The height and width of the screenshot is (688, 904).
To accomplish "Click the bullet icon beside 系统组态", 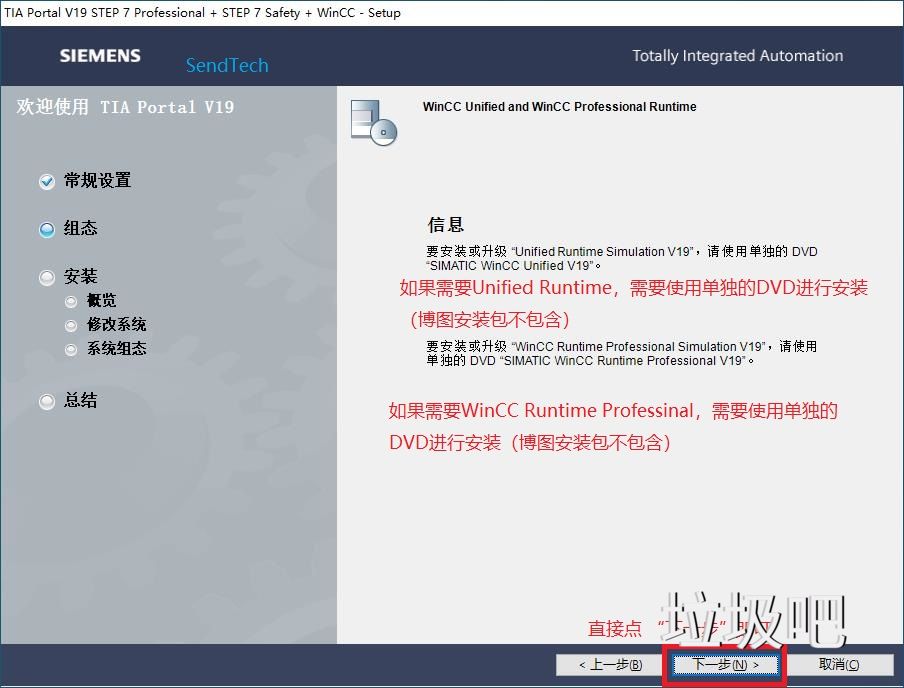I will pyautogui.click(x=70, y=349).
